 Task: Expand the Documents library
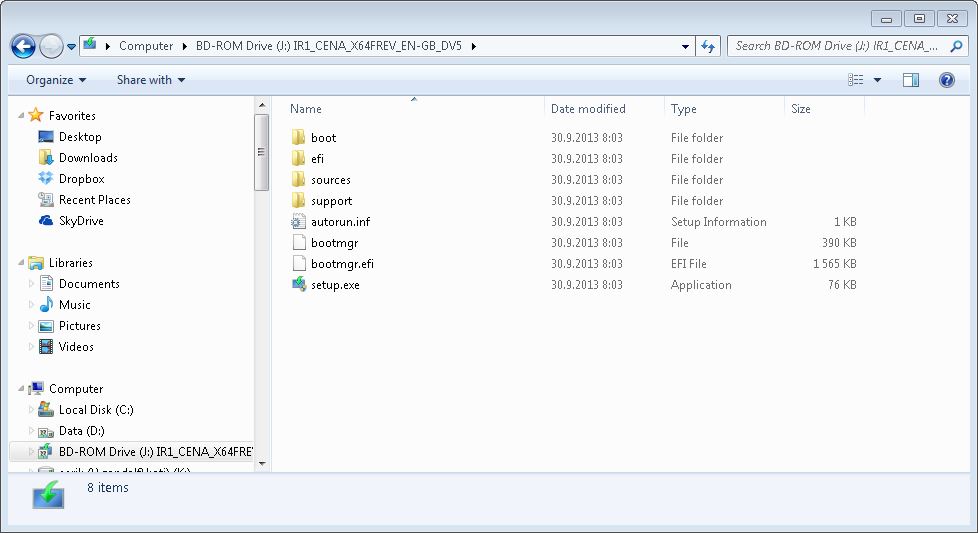click(31, 284)
